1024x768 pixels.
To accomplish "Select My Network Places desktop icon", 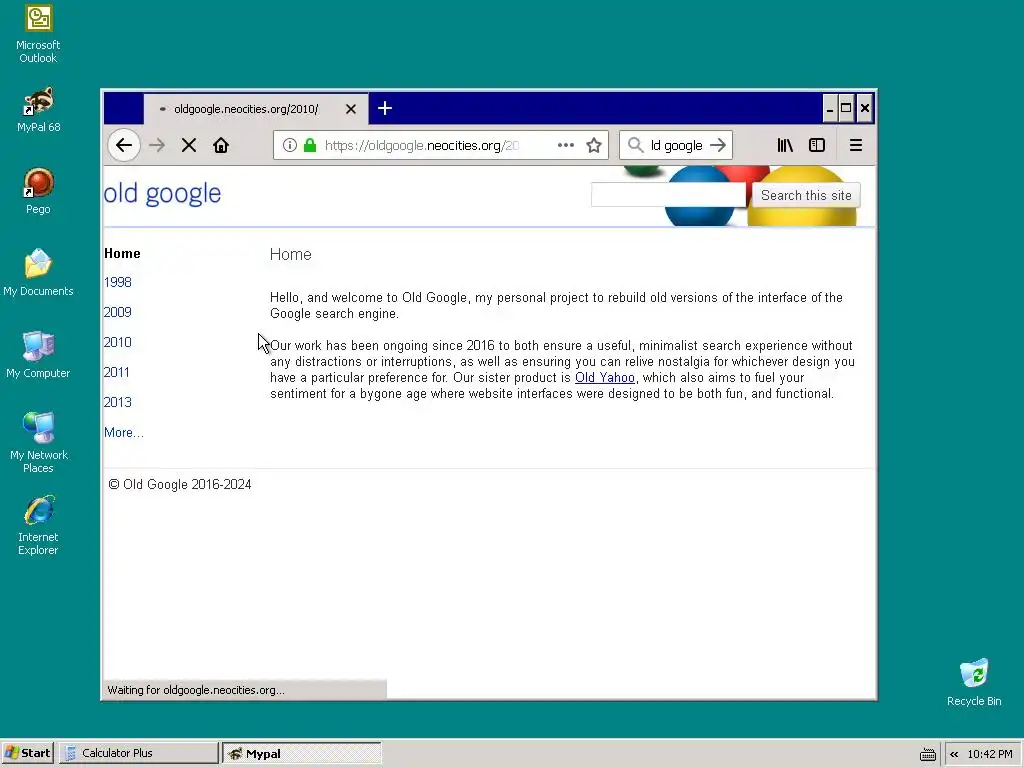I will point(39,443).
